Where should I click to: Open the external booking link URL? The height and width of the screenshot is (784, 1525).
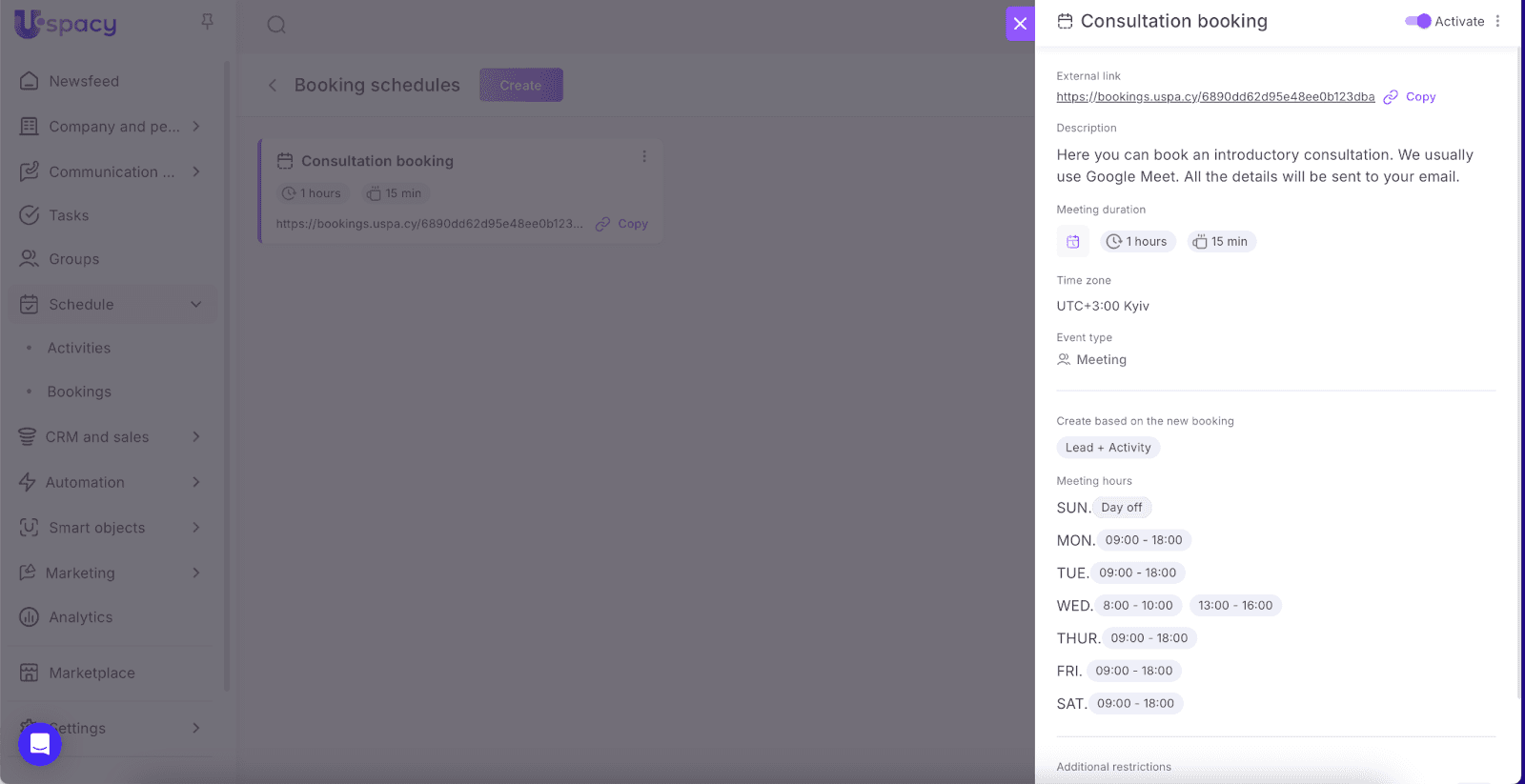[1215, 96]
